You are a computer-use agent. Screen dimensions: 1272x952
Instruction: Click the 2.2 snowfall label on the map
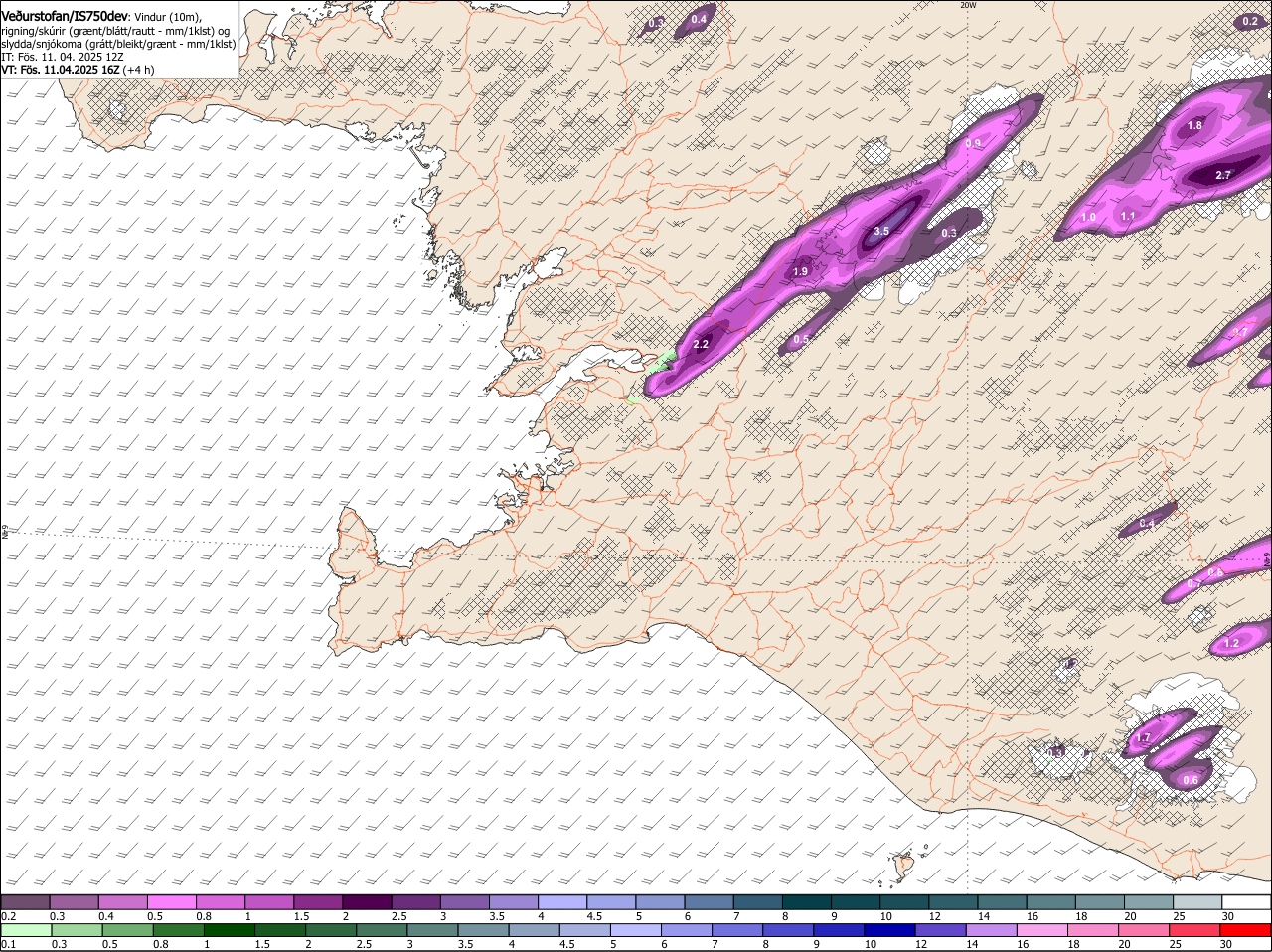pyautogui.click(x=701, y=344)
